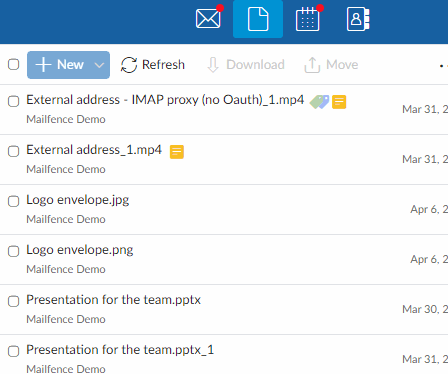Toggle the select-all checkbox in toolbar
Viewport: 448px width, 374px height.
click(x=13, y=64)
